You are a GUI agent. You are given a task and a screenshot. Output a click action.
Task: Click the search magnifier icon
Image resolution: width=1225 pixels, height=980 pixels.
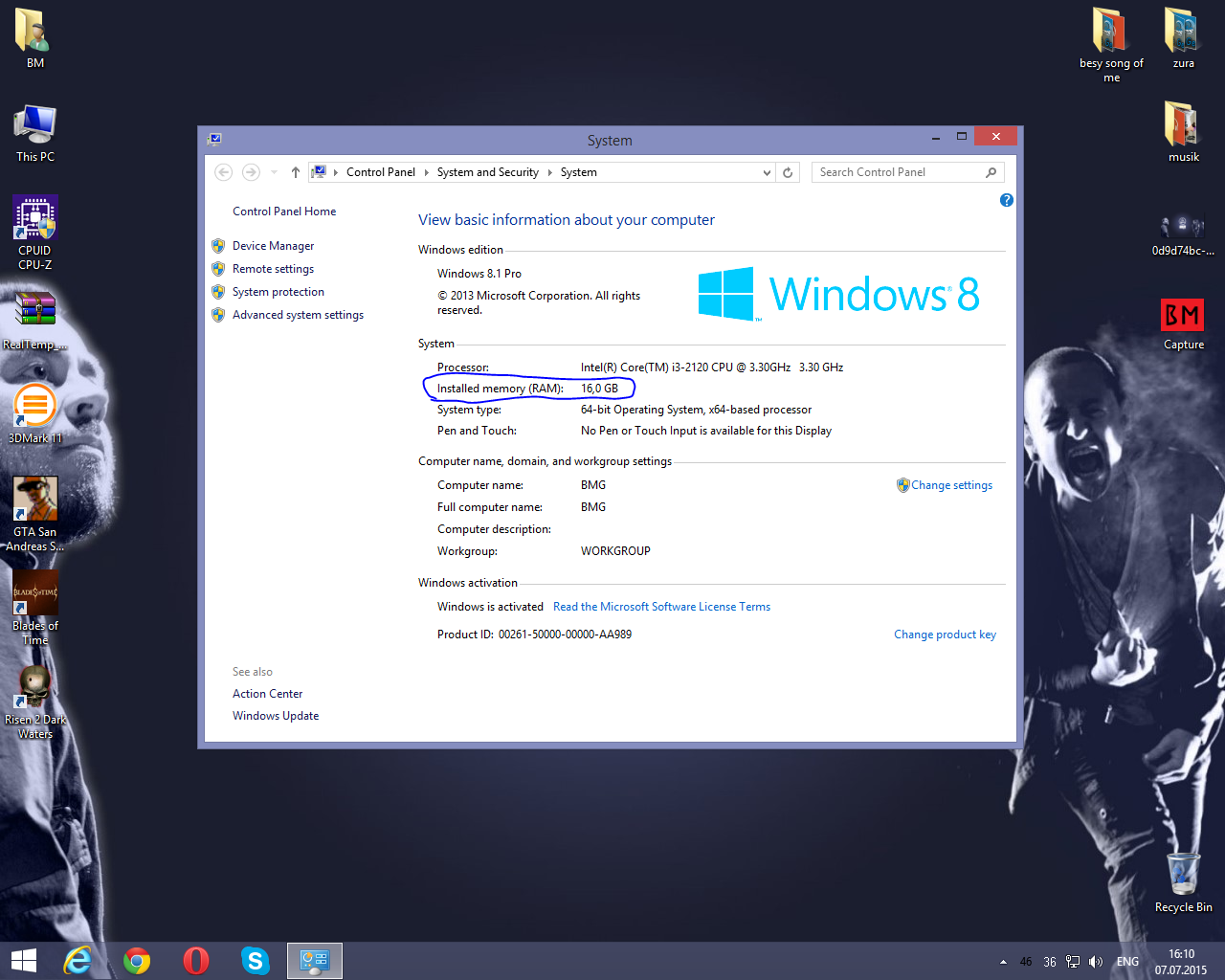click(x=991, y=172)
